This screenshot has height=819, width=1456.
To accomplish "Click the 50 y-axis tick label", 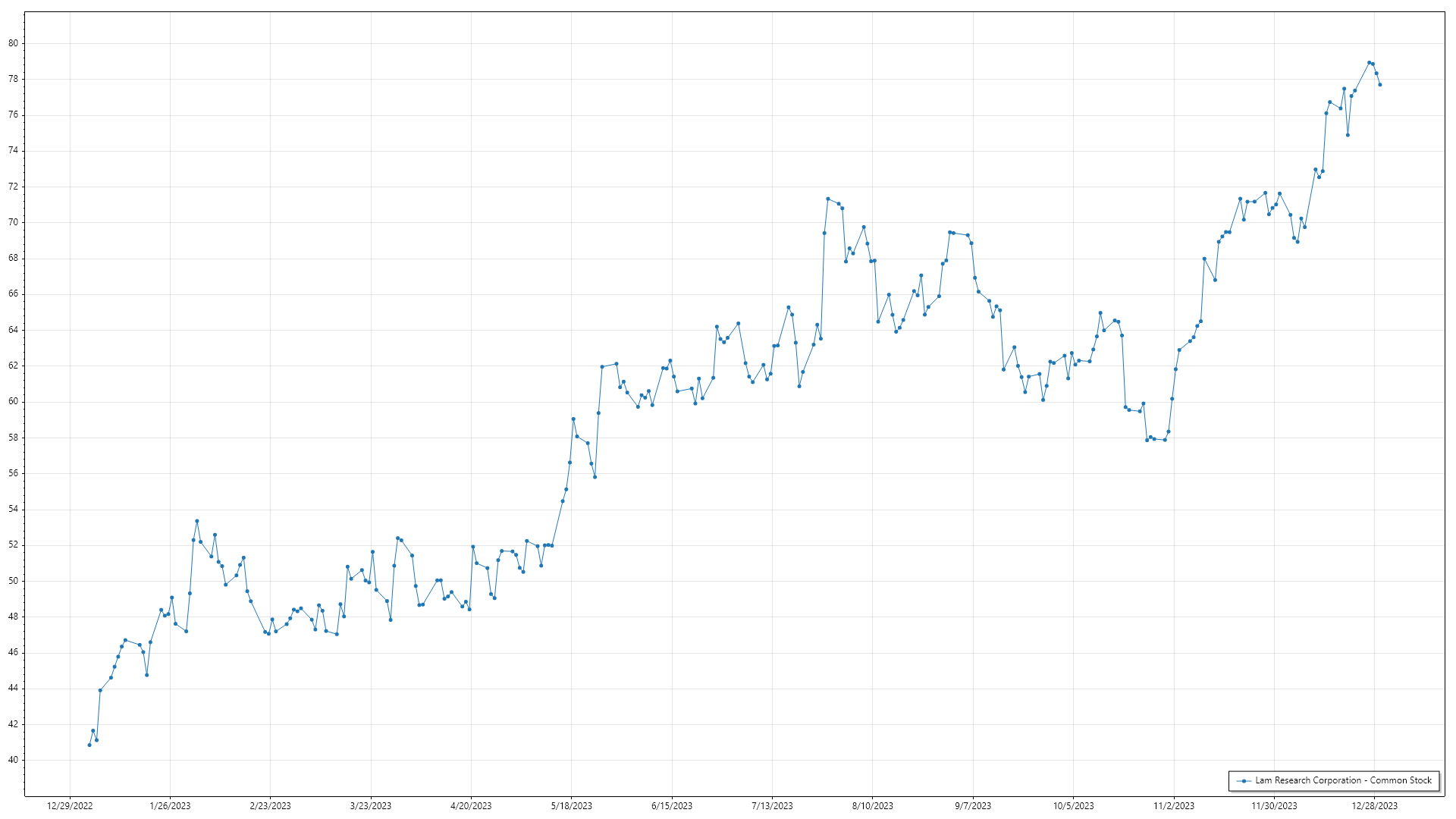I will click(14, 582).
